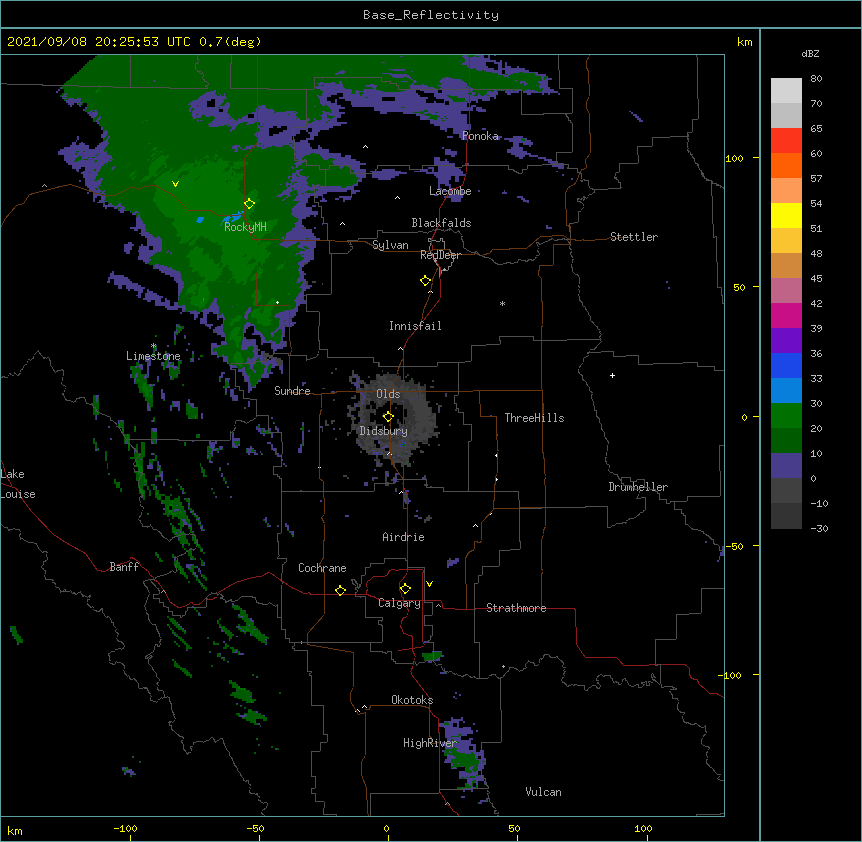
Task: Click the blue high-reflectivity cell west of RockyMH
Action: pyautogui.click(x=200, y=220)
